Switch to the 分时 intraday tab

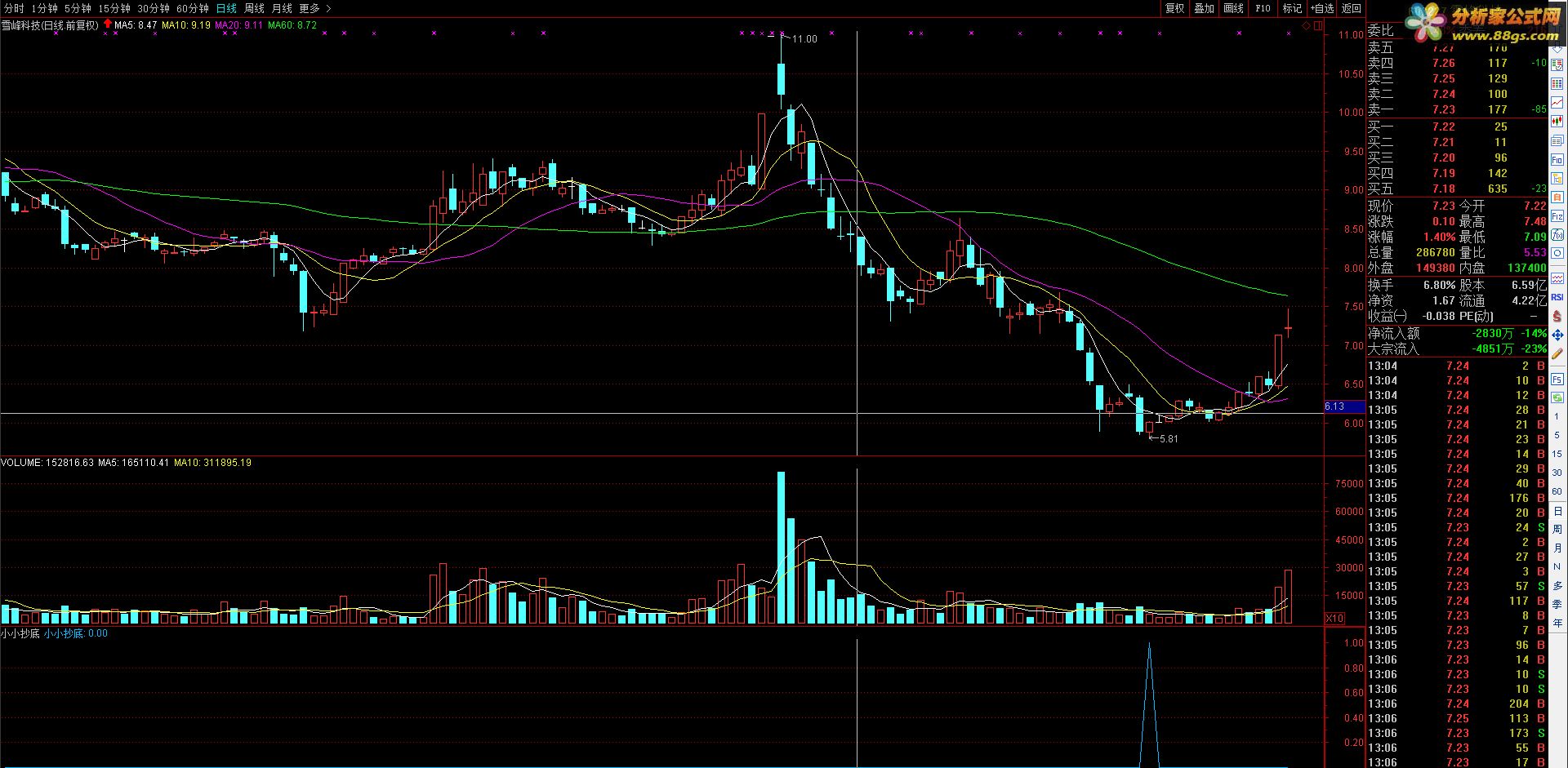point(14,8)
